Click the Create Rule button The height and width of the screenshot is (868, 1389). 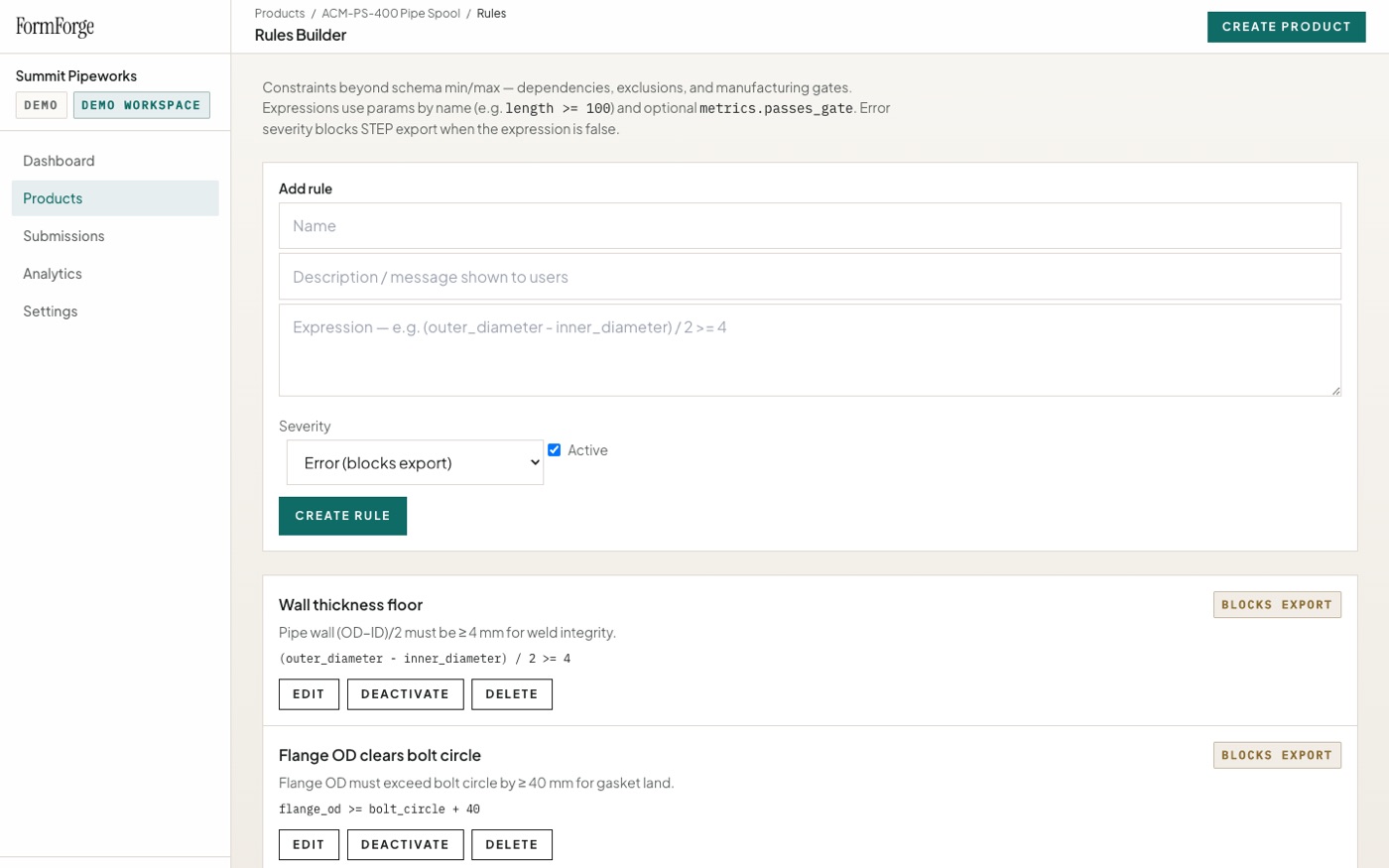pyautogui.click(x=342, y=516)
